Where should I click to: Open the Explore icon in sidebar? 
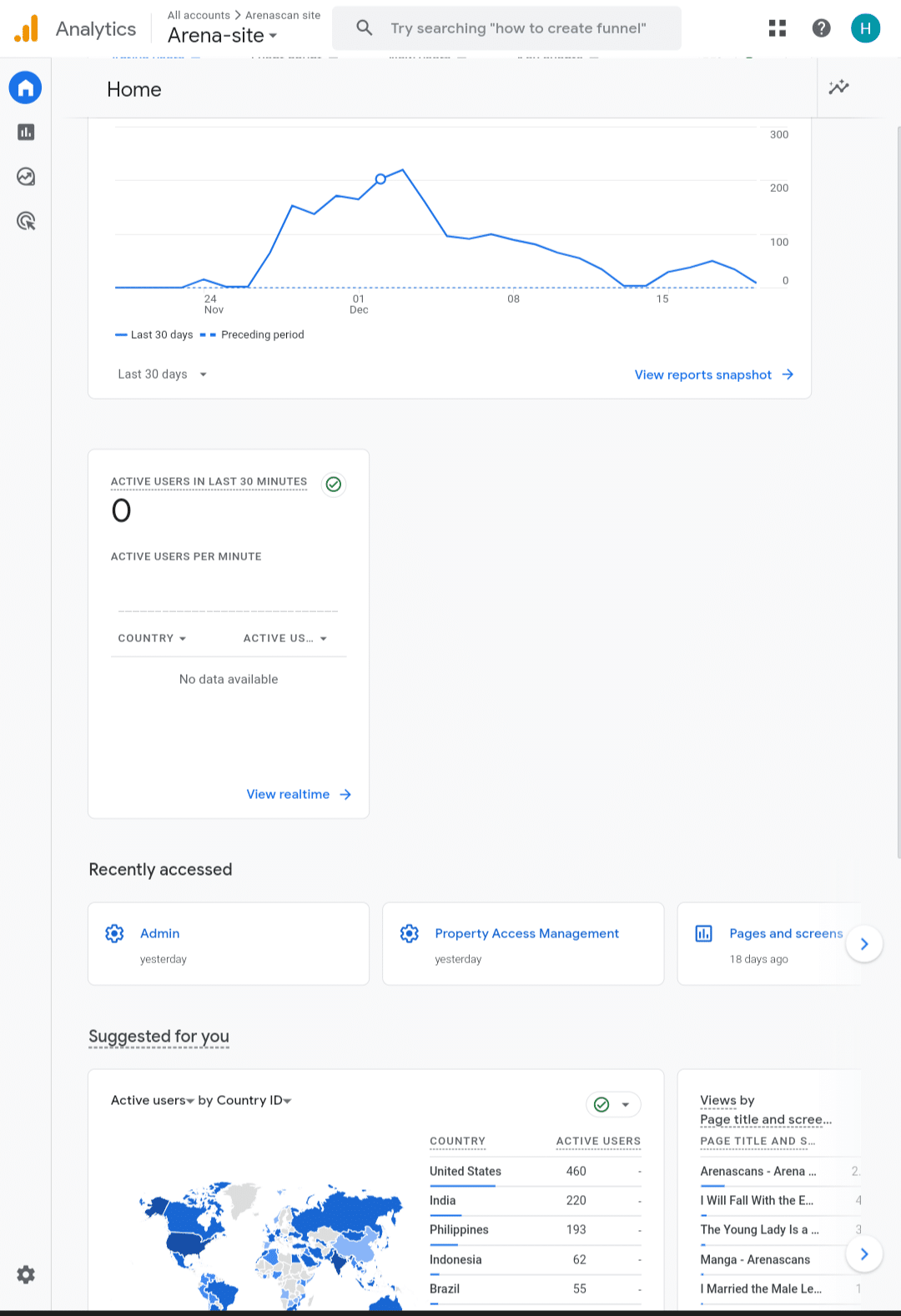(x=26, y=177)
